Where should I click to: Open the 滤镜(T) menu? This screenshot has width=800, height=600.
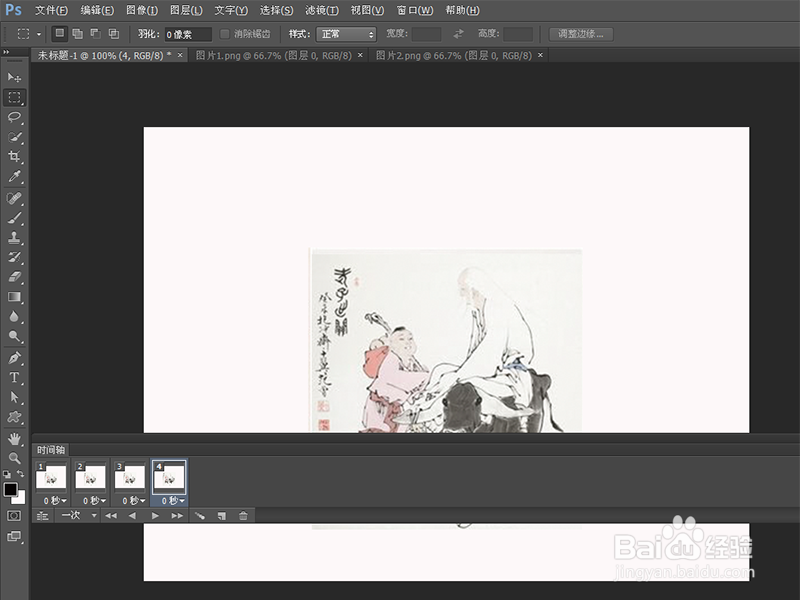pyautogui.click(x=322, y=10)
